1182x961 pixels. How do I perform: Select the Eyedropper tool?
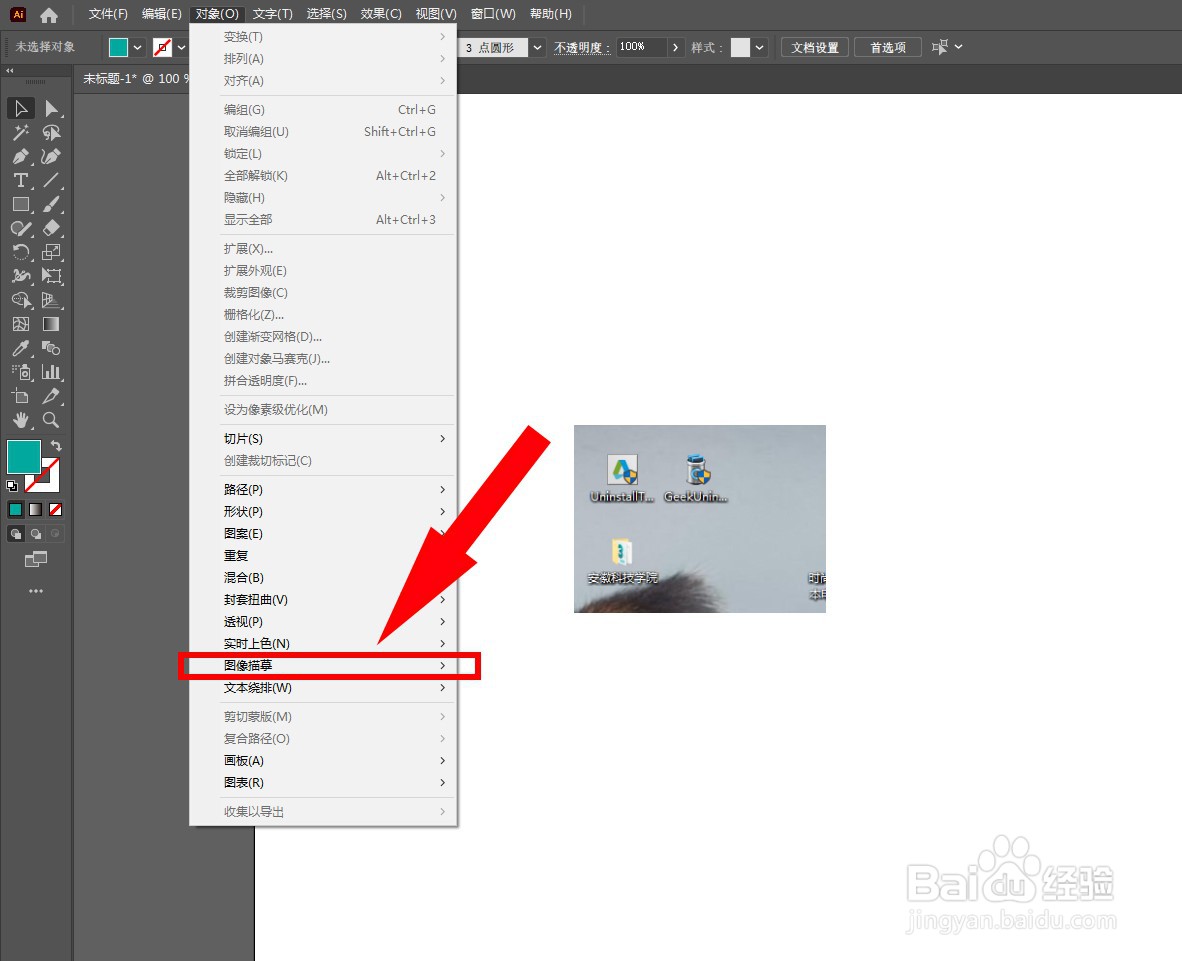[x=21, y=348]
